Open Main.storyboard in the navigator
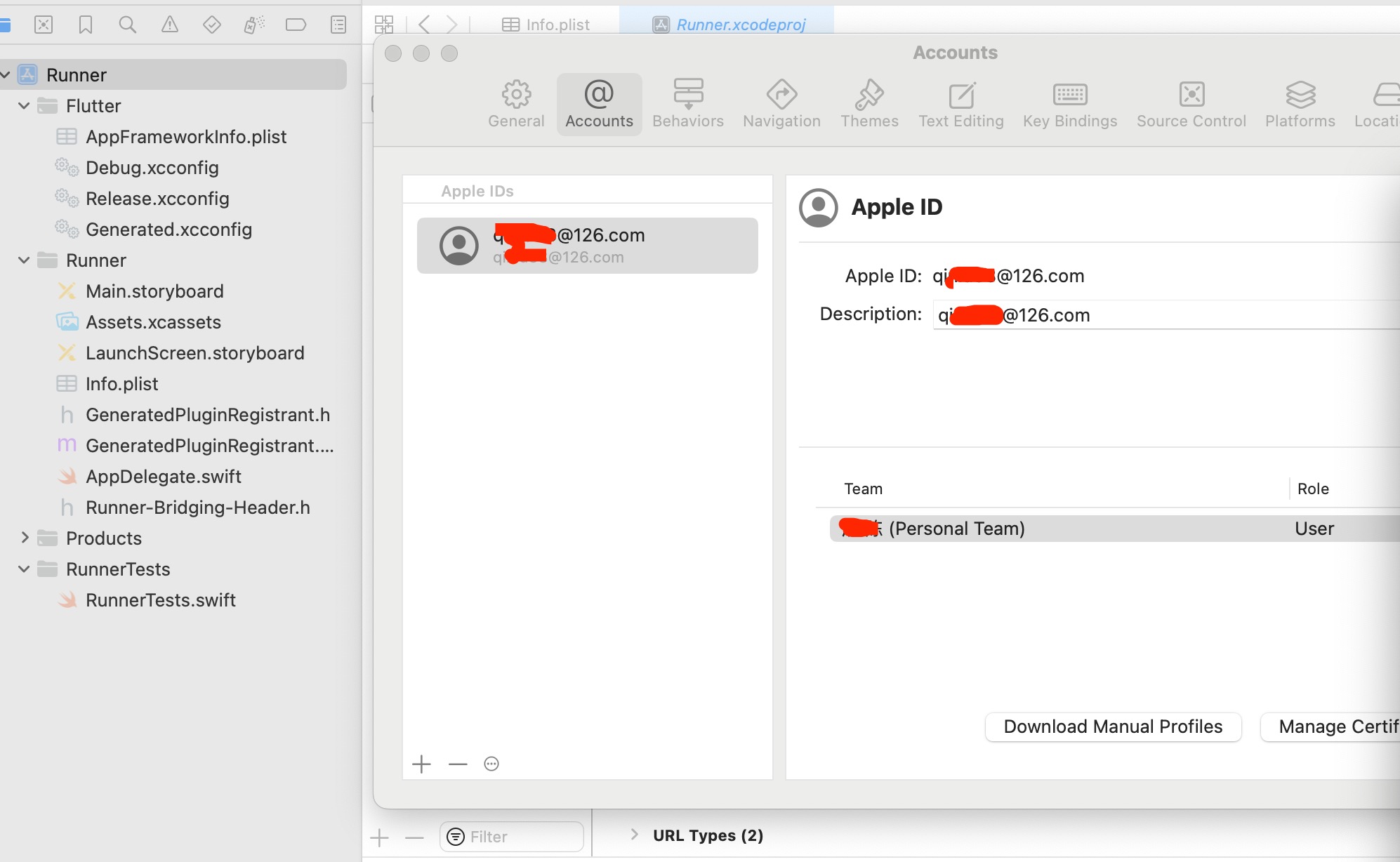Screen dimensions: 1400x862 154,291
